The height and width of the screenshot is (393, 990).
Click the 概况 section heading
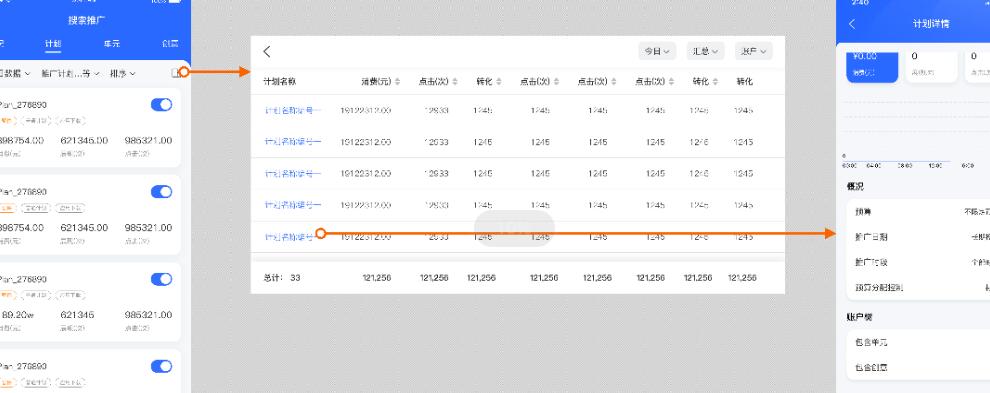tap(855, 186)
